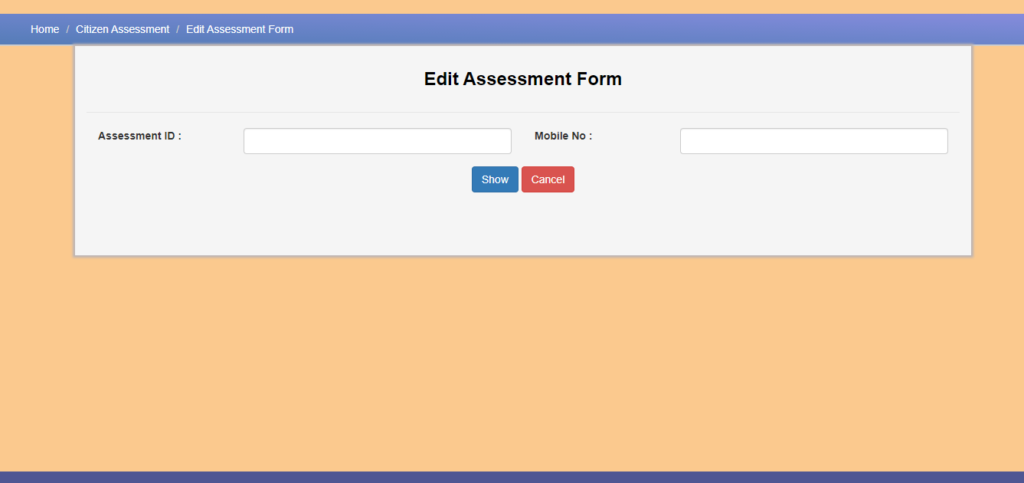The width and height of the screenshot is (1024, 483).
Task: Click the Assessment ID label
Action: tap(140, 136)
